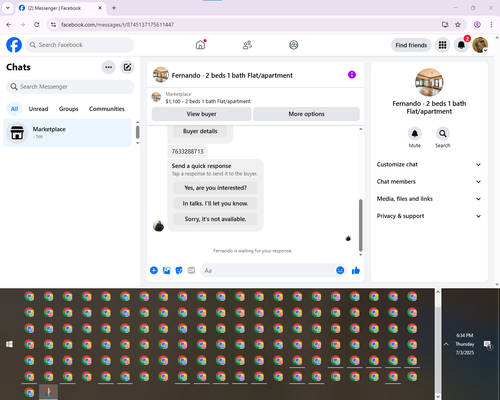Send 'Sorry, it's not available.' response

(215, 219)
